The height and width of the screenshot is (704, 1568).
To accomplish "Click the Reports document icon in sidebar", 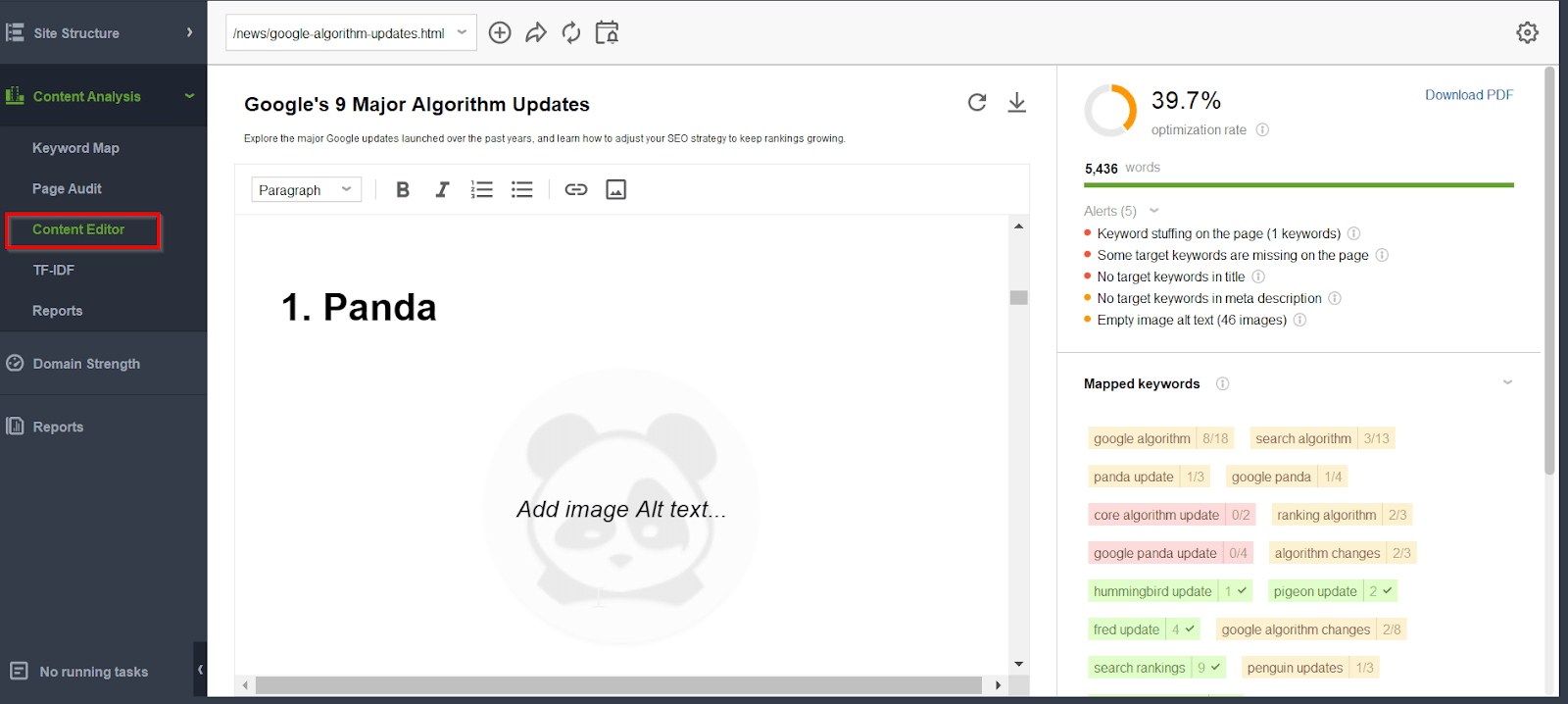I will click(15, 426).
